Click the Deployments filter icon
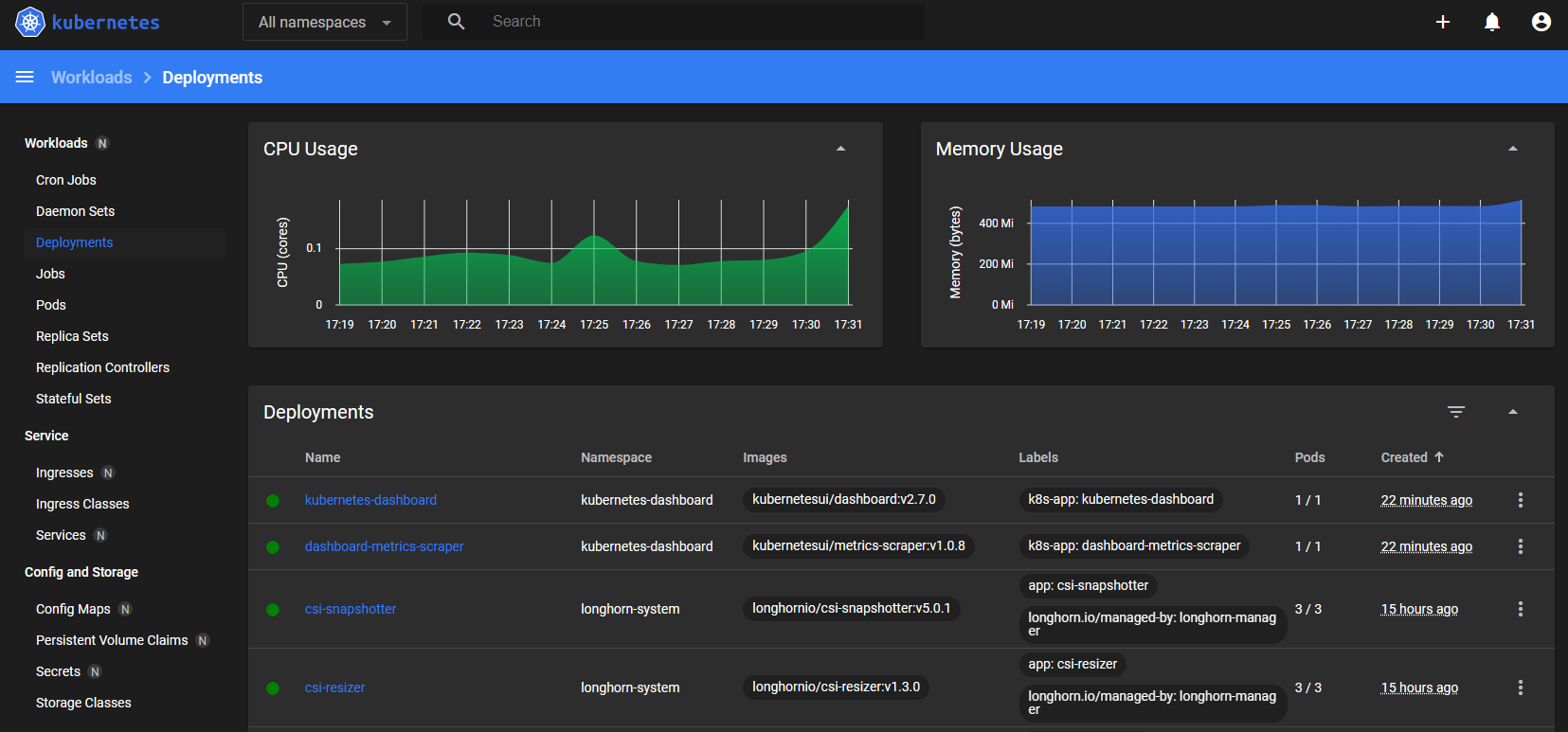1568x732 pixels. [x=1455, y=412]
